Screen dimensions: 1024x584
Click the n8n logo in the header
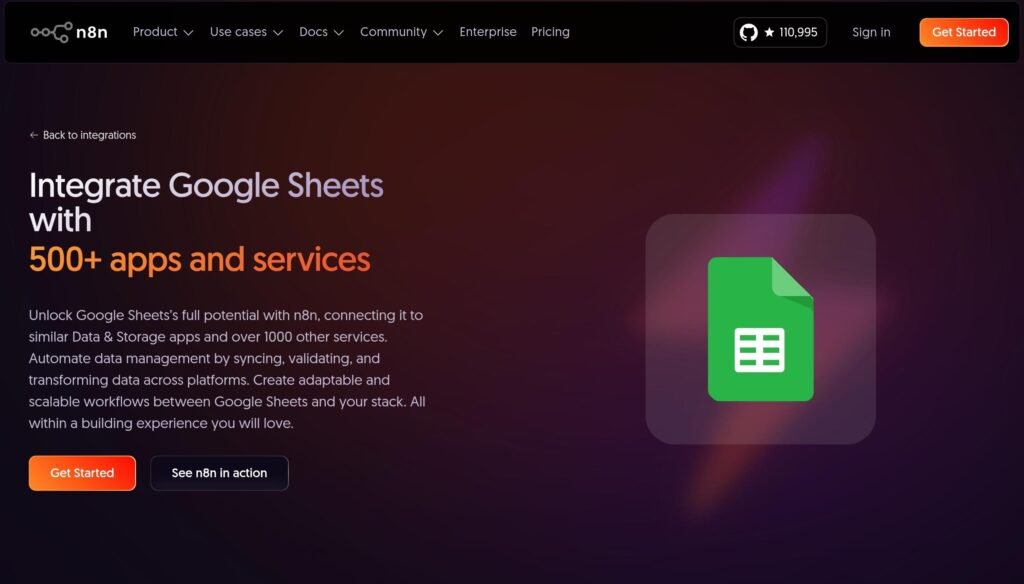coord(69,32)
